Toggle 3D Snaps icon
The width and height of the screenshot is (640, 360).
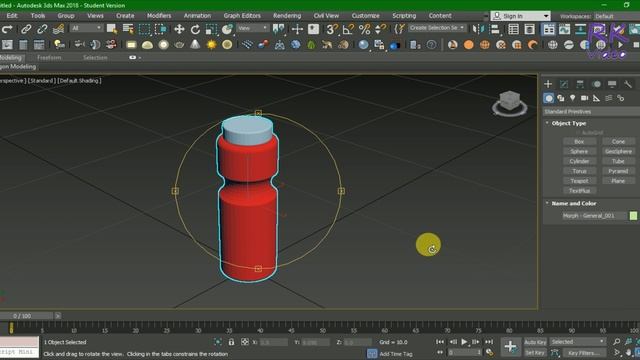pos(331,29)
